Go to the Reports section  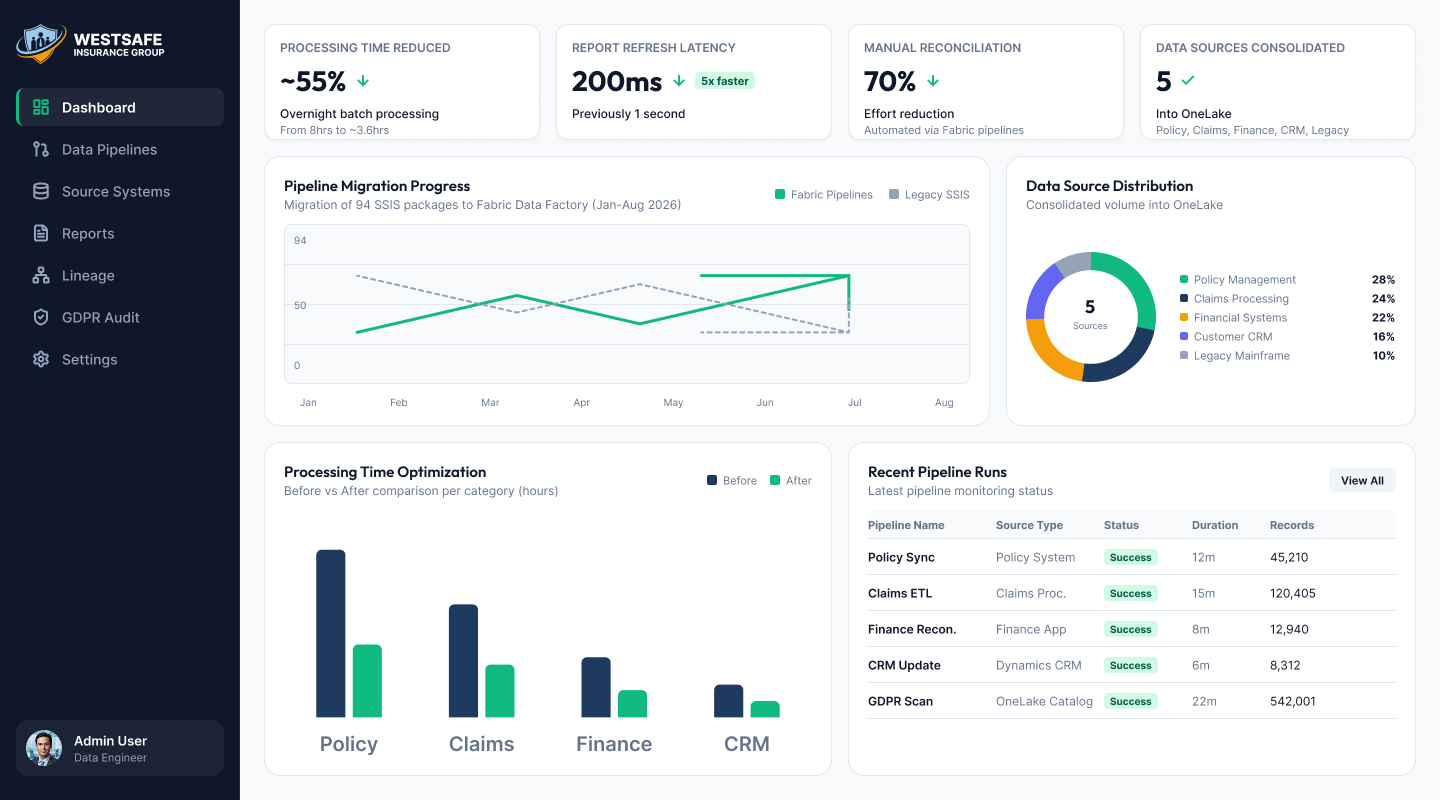[120, 233]
